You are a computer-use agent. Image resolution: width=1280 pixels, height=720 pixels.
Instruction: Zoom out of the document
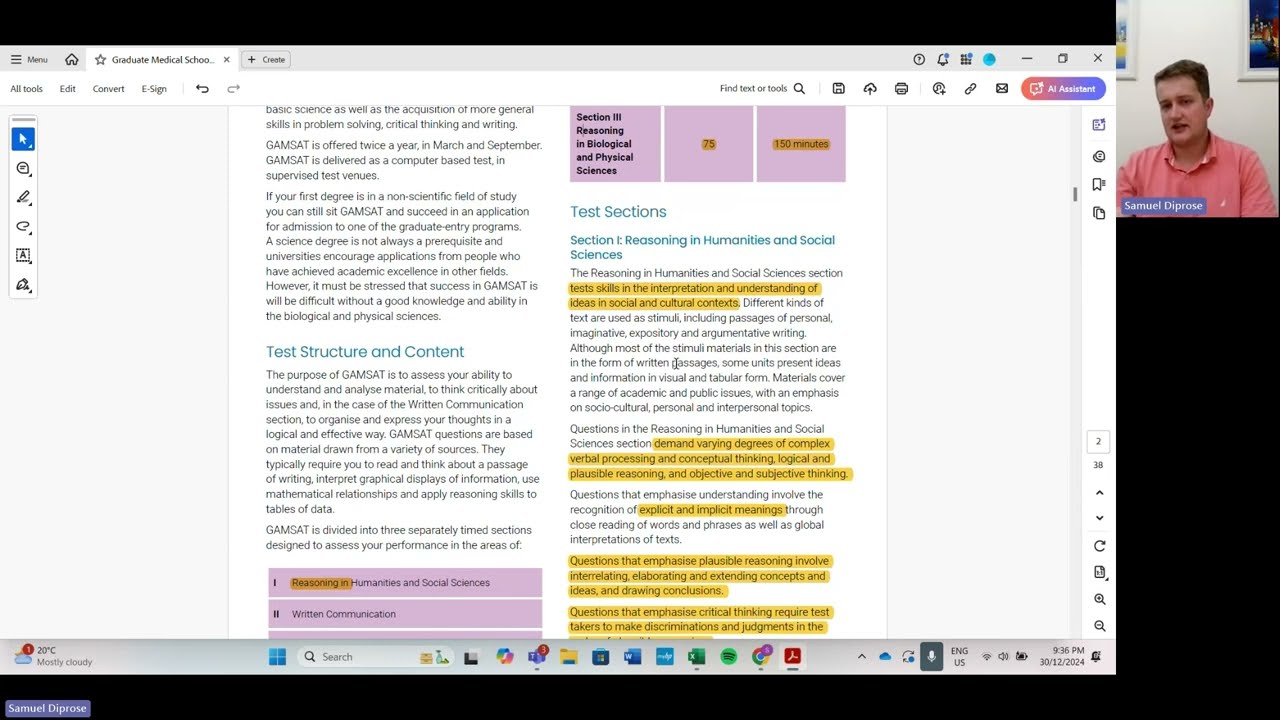(x=1099, y=626)
